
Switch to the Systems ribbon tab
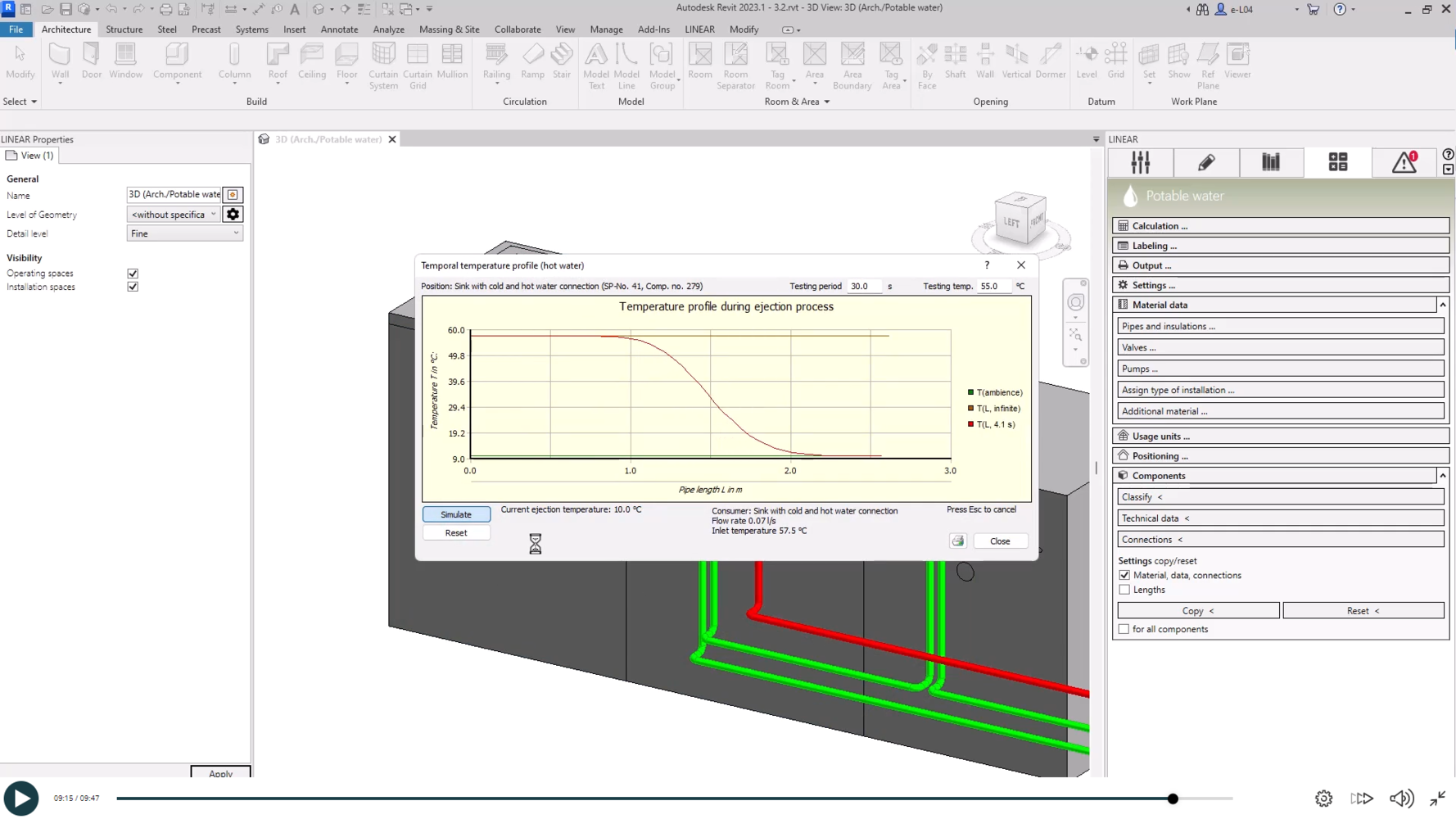tap(251, 29)
